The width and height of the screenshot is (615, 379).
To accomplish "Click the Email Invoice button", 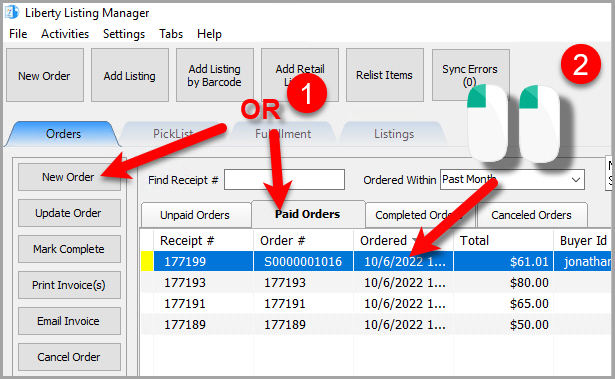I will pyautogui.click(x=69, y=321).
